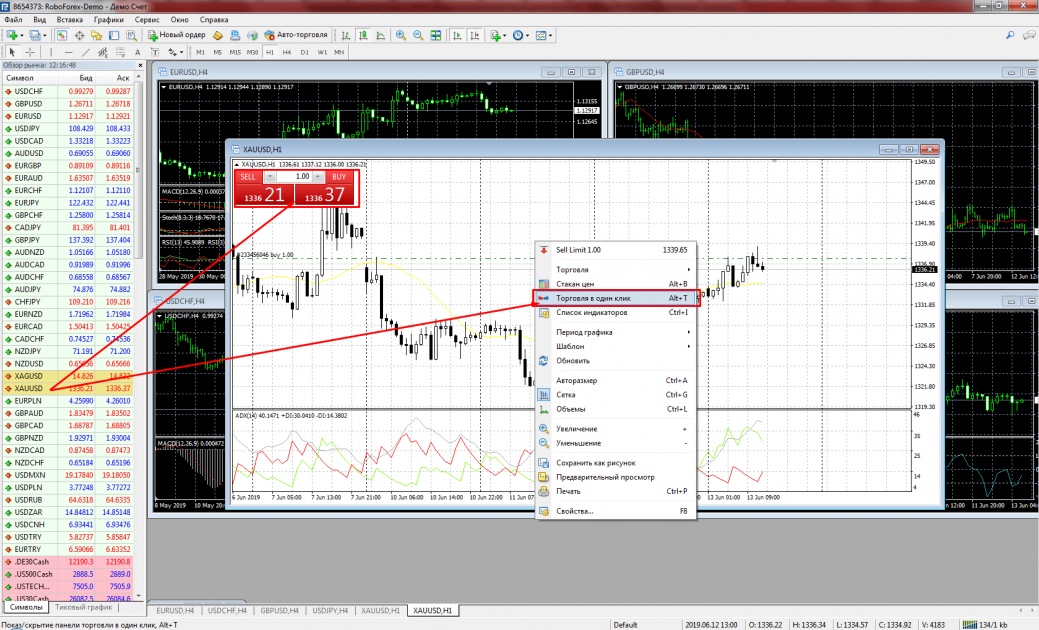Expand the 'Шаблон' submenu
1039x630 pixels.
(571, 346)
